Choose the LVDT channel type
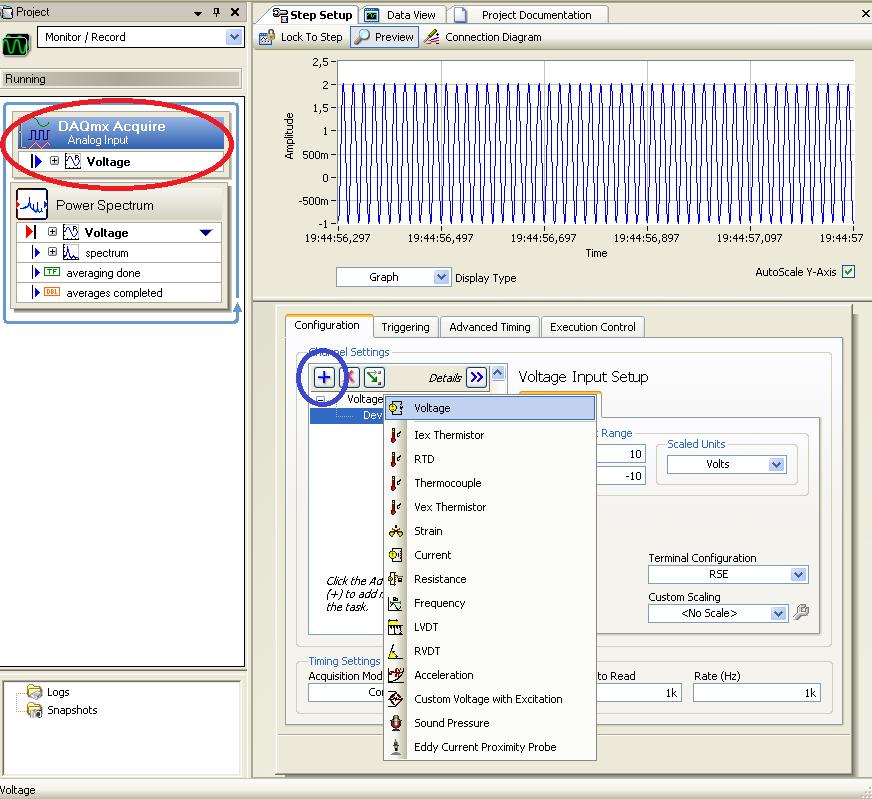 tap(490, 627)
